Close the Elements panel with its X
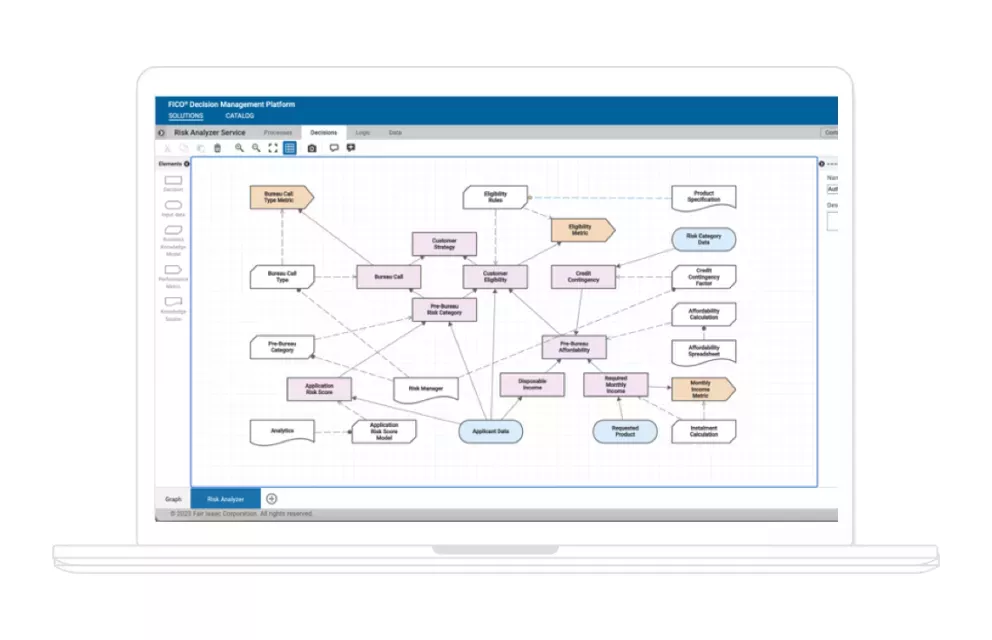 [x=186, y=164]
